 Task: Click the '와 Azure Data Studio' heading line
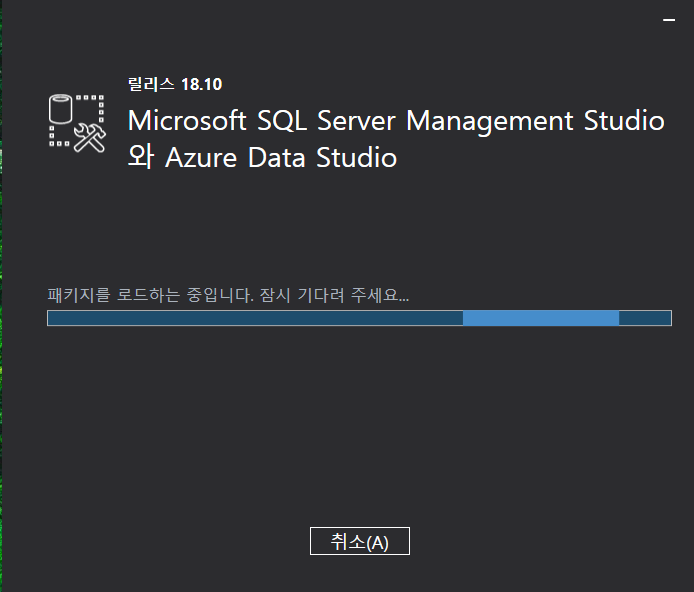(262, 158)
